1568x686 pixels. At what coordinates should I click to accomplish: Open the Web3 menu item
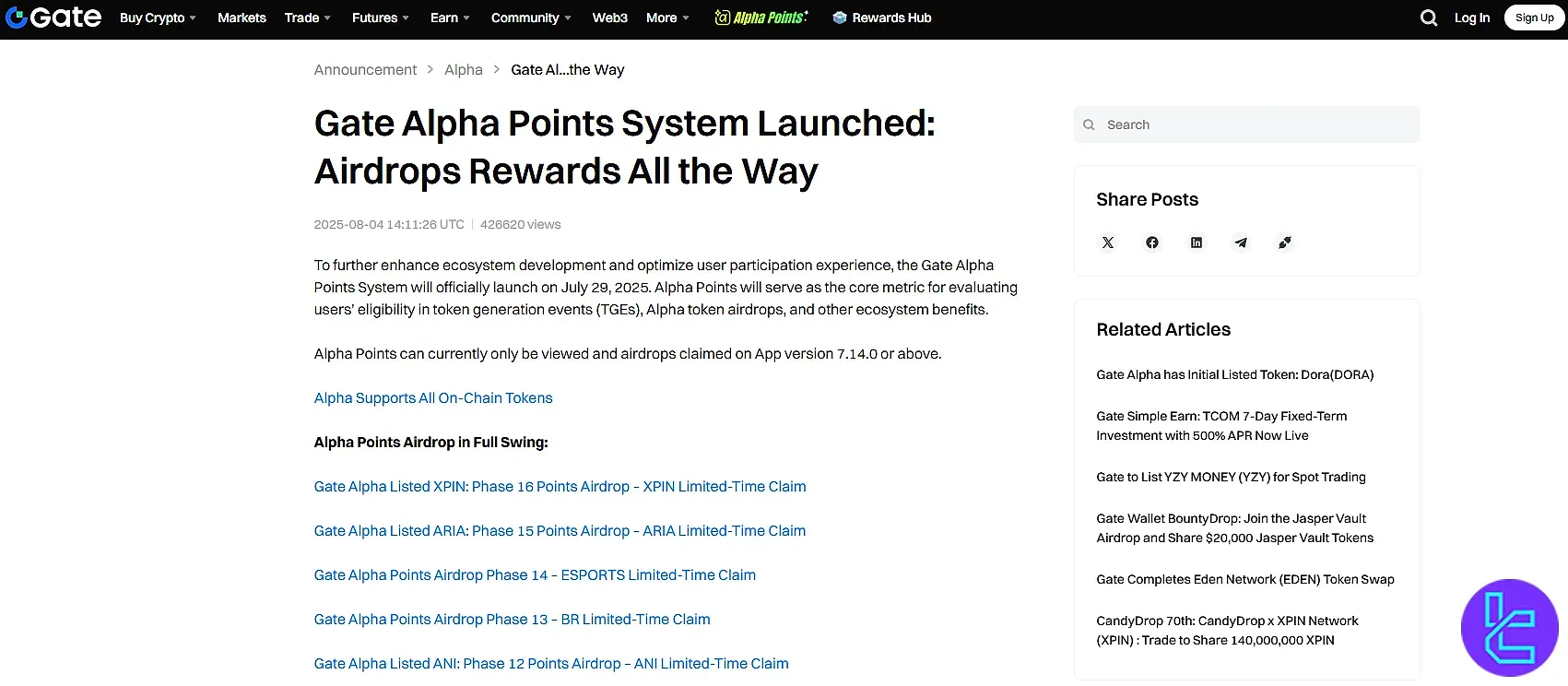pyautogui.click(x=609, y=18)
